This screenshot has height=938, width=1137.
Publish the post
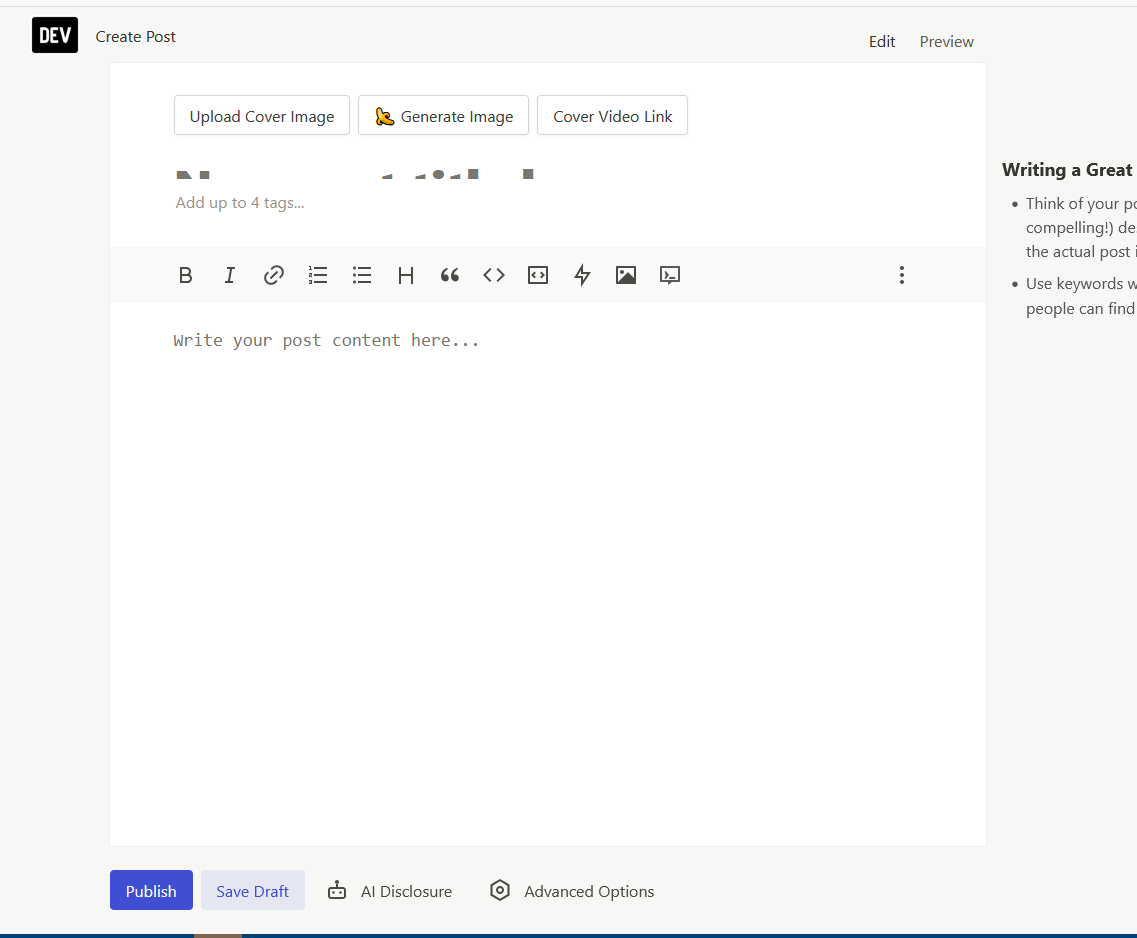tap(152, 890)
